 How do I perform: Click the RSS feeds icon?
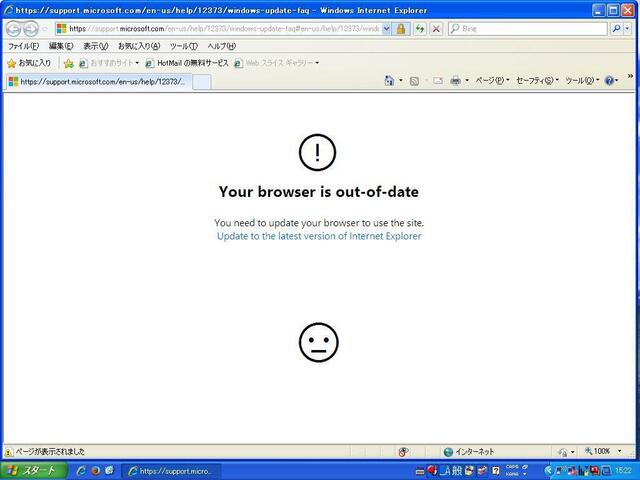[x=414, y=81]
